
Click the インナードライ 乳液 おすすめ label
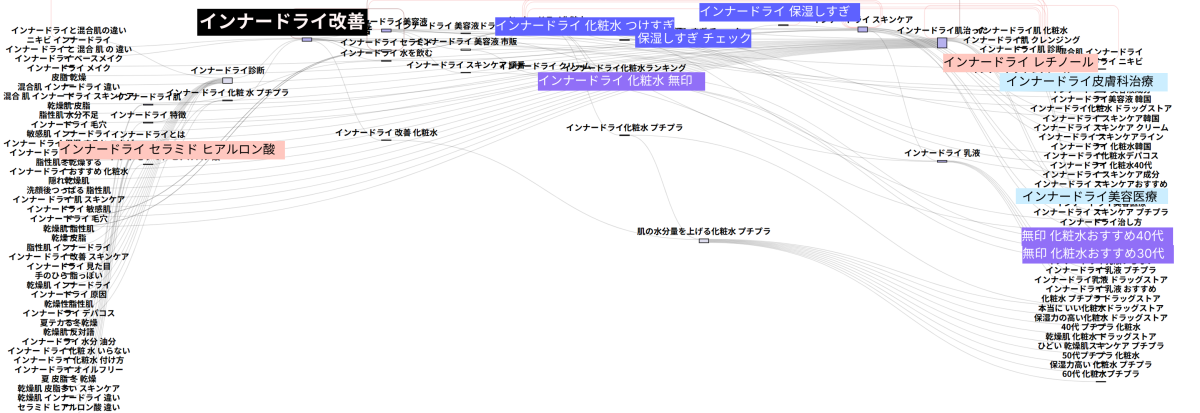click(x=1100, y=289)
